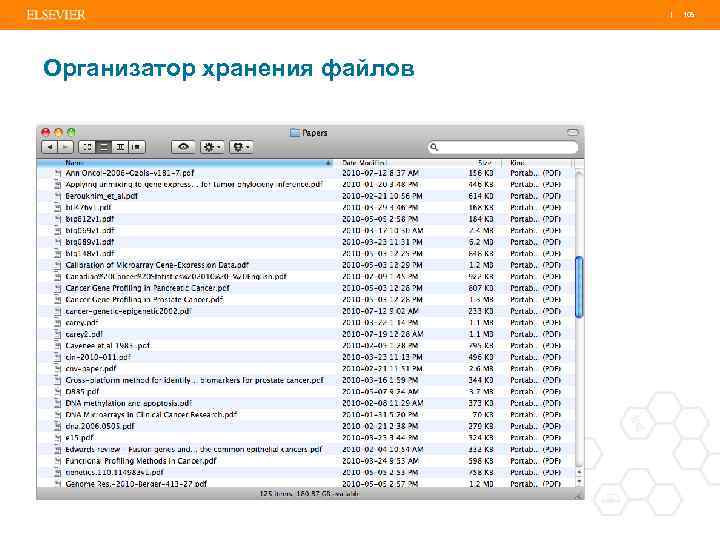Screen dimensions: 720x540
Task: Switch to list view in Finder toolbar
Action: pyautogui.click(x=104, y=147)
